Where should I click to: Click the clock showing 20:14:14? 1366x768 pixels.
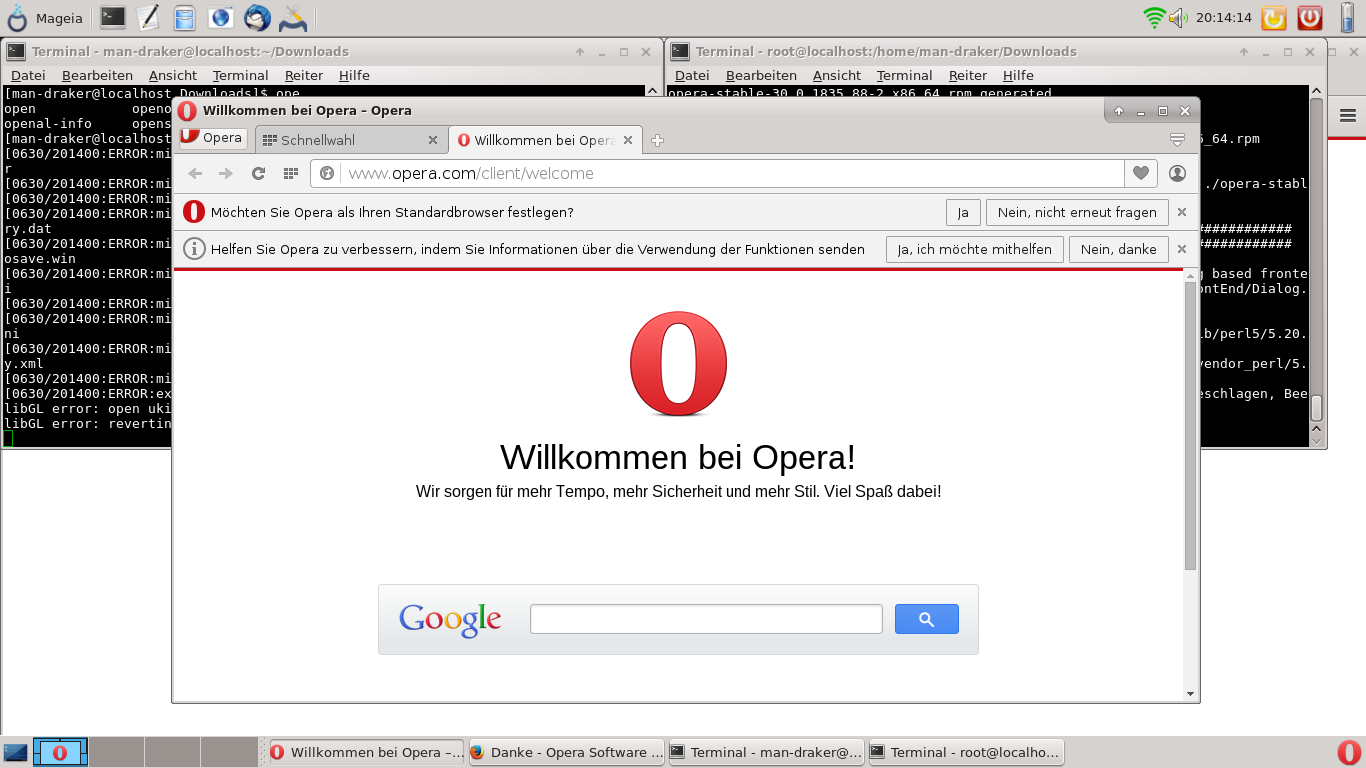1224,18
